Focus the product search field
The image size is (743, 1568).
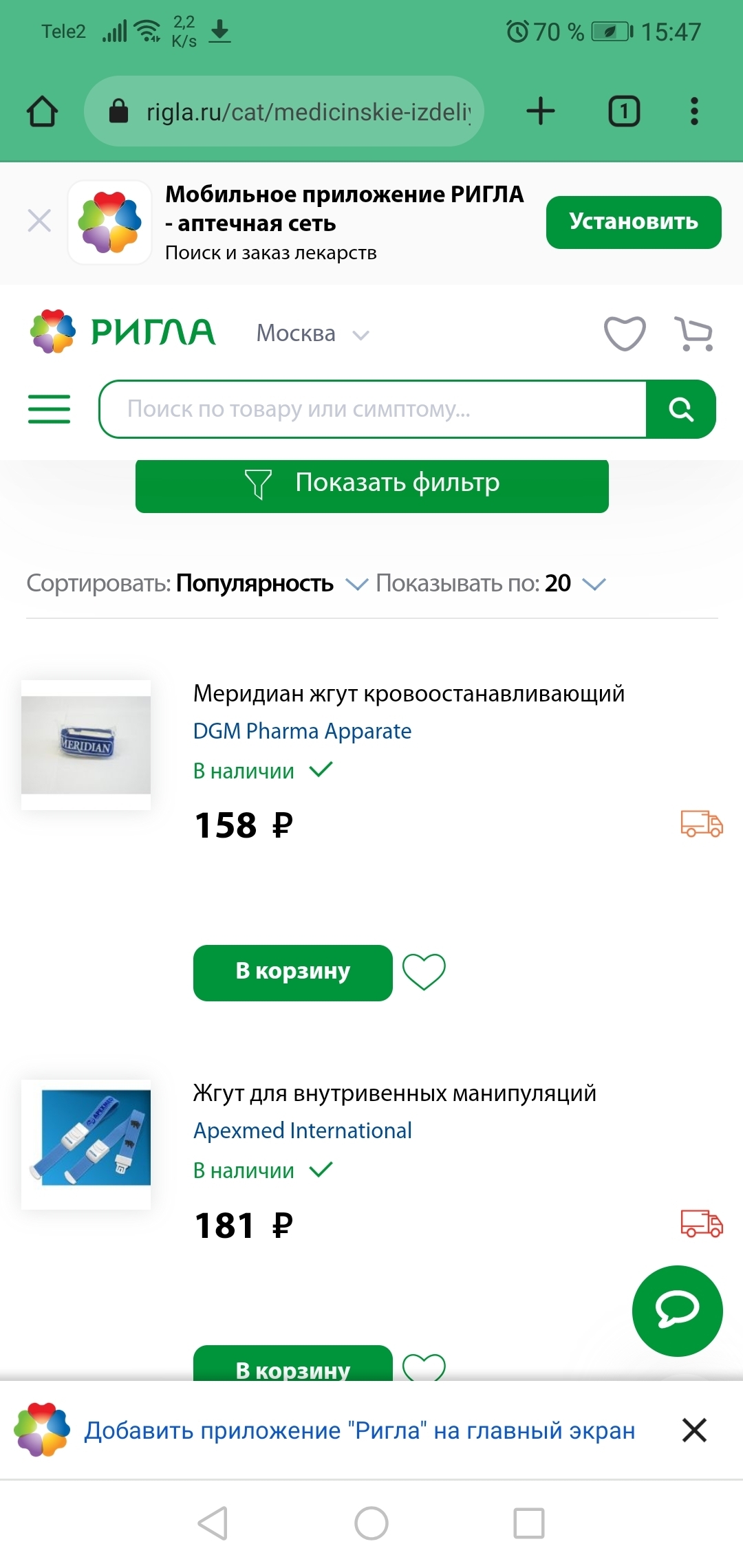point(372,409)
